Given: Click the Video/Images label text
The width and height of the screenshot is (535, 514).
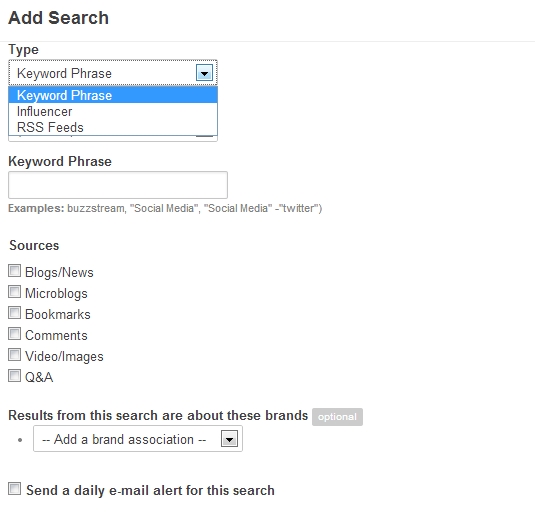Looking at the screenshot, I should pos(64,356).
